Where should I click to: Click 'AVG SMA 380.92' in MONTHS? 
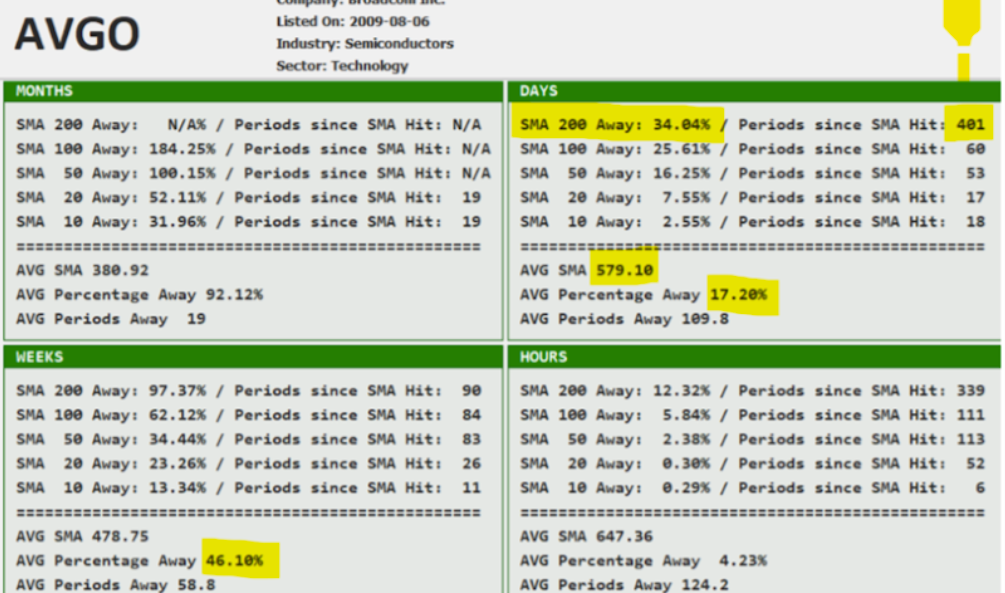point(82,271)
